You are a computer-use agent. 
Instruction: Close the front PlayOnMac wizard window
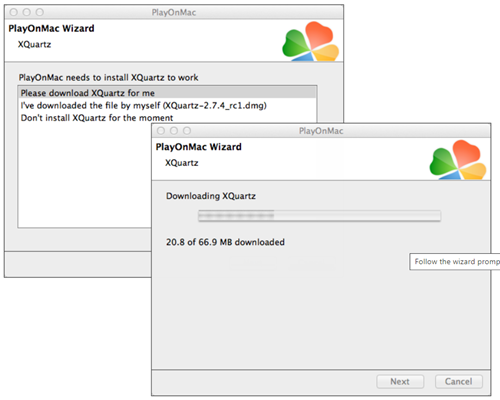(161, 131)
